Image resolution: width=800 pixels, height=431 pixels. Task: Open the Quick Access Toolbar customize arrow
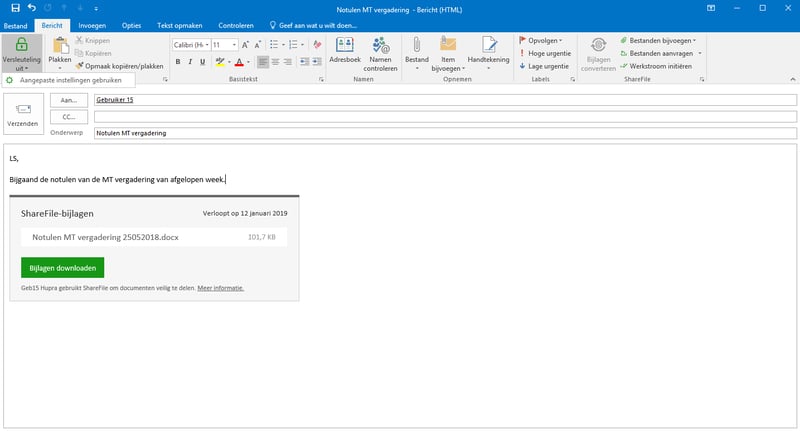[96, 9]
